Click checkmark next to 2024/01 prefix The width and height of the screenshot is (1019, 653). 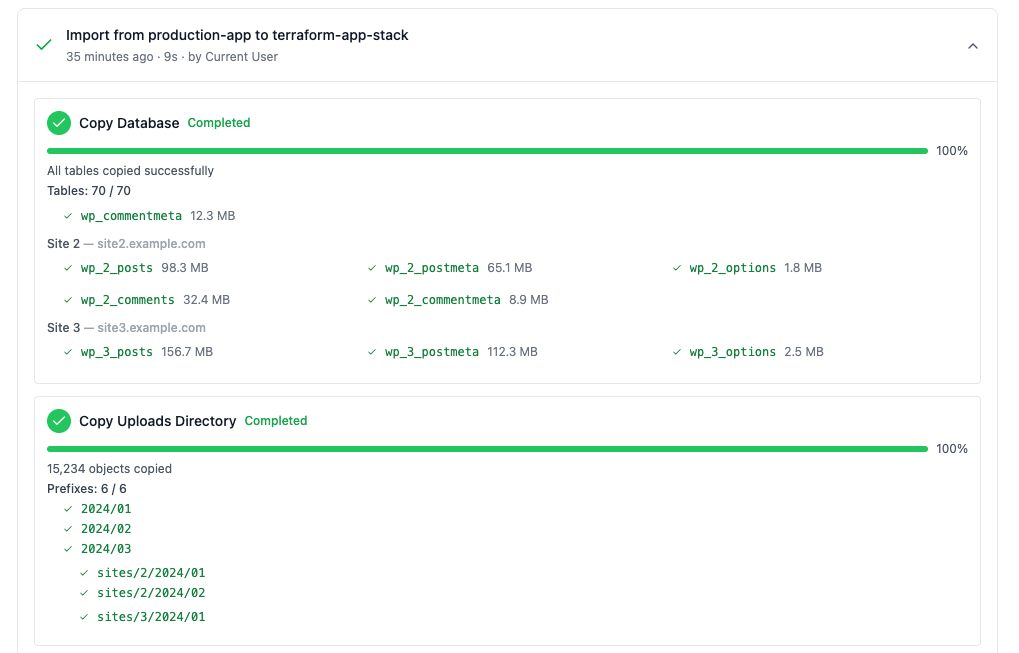point(68,509)
